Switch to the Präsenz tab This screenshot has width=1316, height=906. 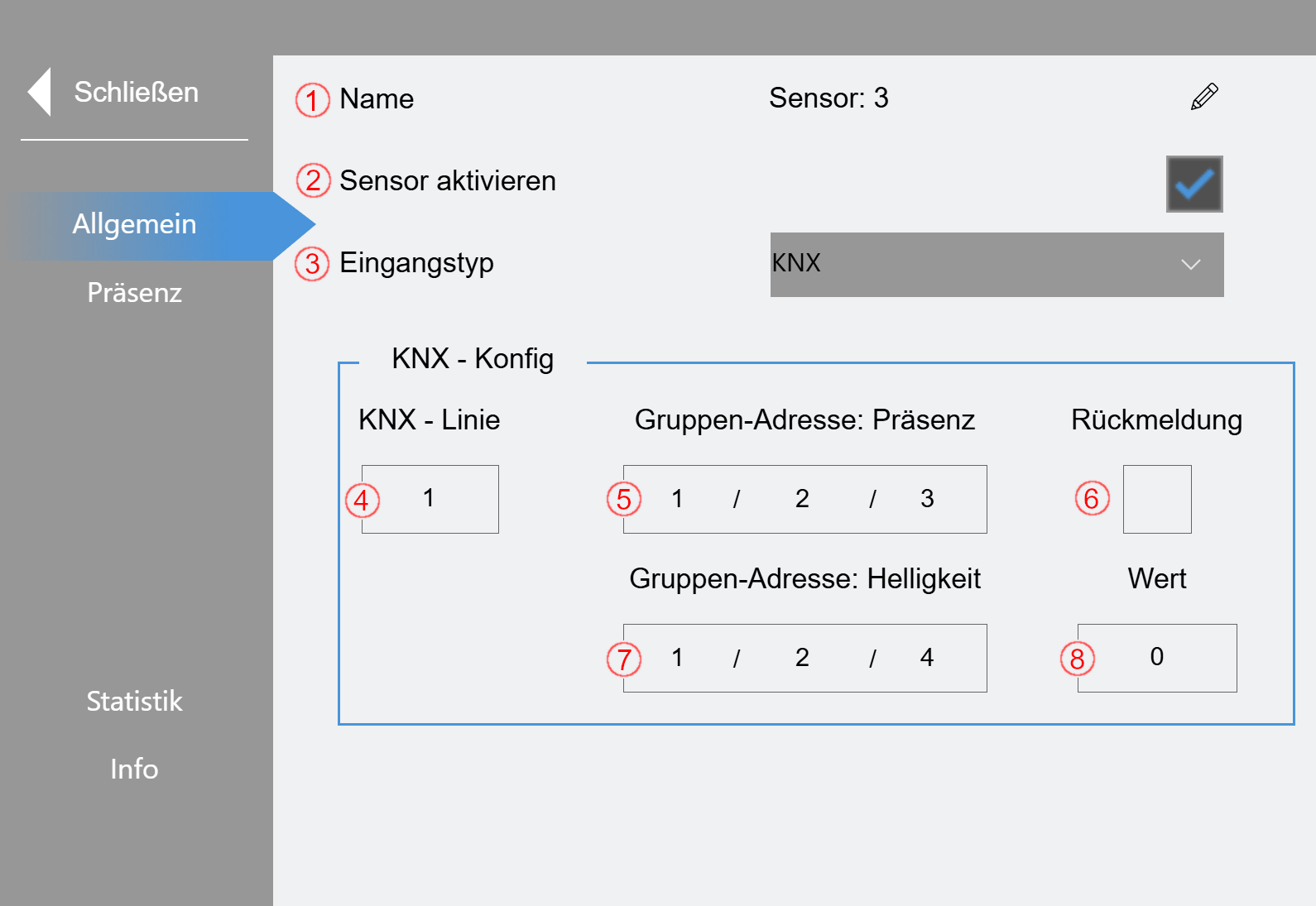pos(134,293)
